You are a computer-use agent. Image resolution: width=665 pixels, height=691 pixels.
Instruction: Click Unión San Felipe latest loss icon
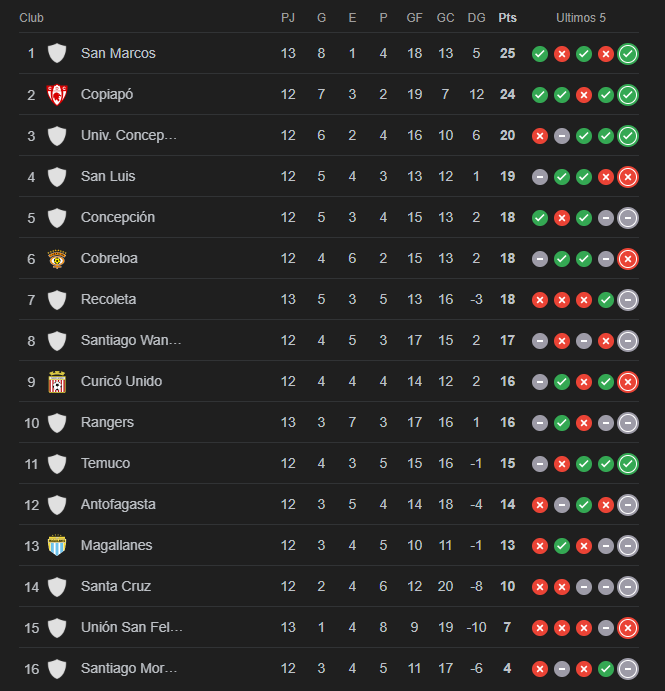(x=628, y=628)
